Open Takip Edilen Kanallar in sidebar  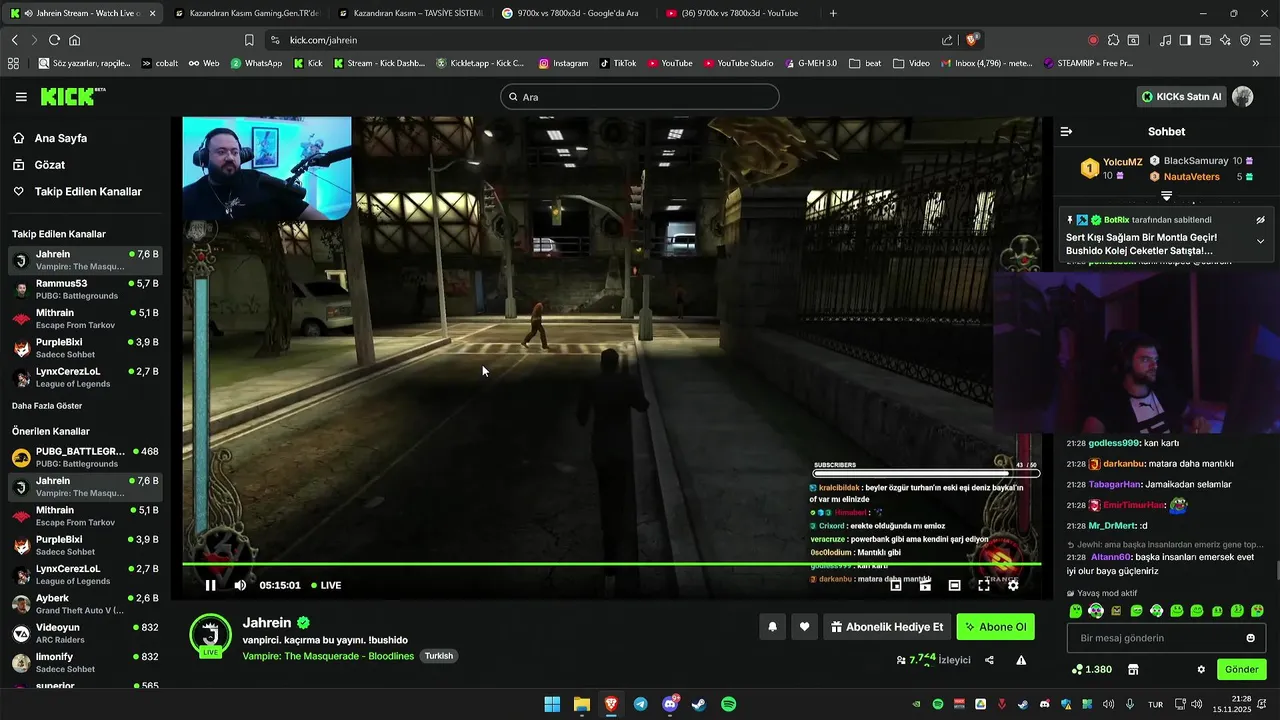tap(88, 191)
